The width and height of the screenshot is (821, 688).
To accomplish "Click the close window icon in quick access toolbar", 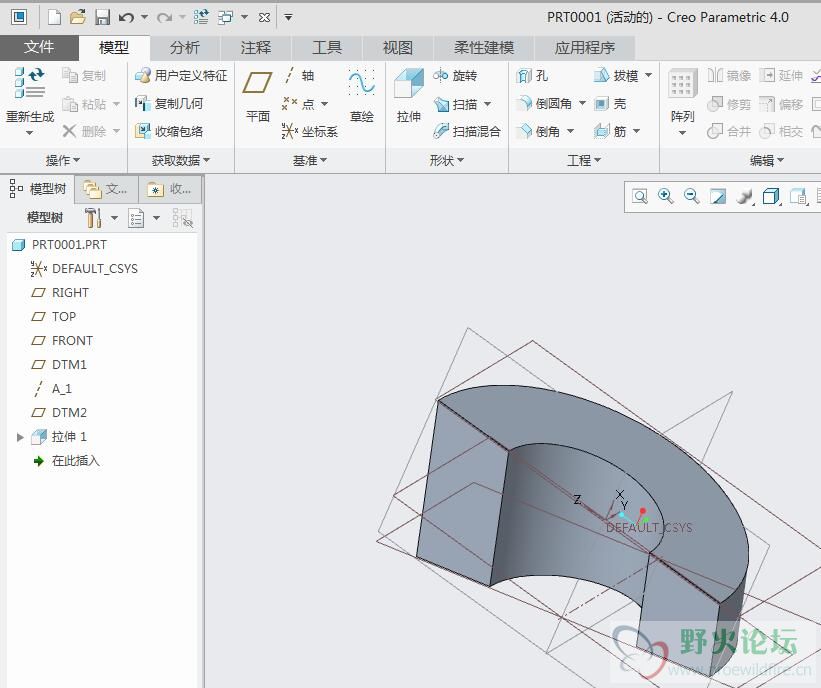I will tap(264, 17).
